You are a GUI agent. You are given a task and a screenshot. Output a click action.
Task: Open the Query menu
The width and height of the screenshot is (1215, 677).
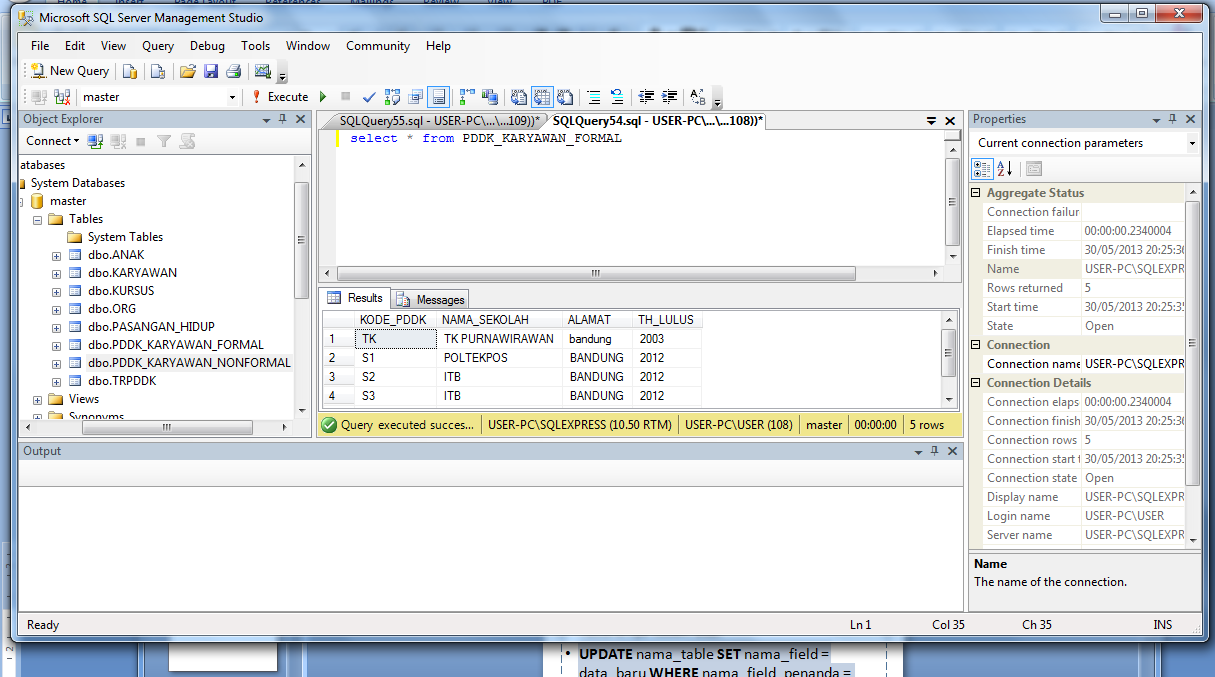click(x=158, y=45)
